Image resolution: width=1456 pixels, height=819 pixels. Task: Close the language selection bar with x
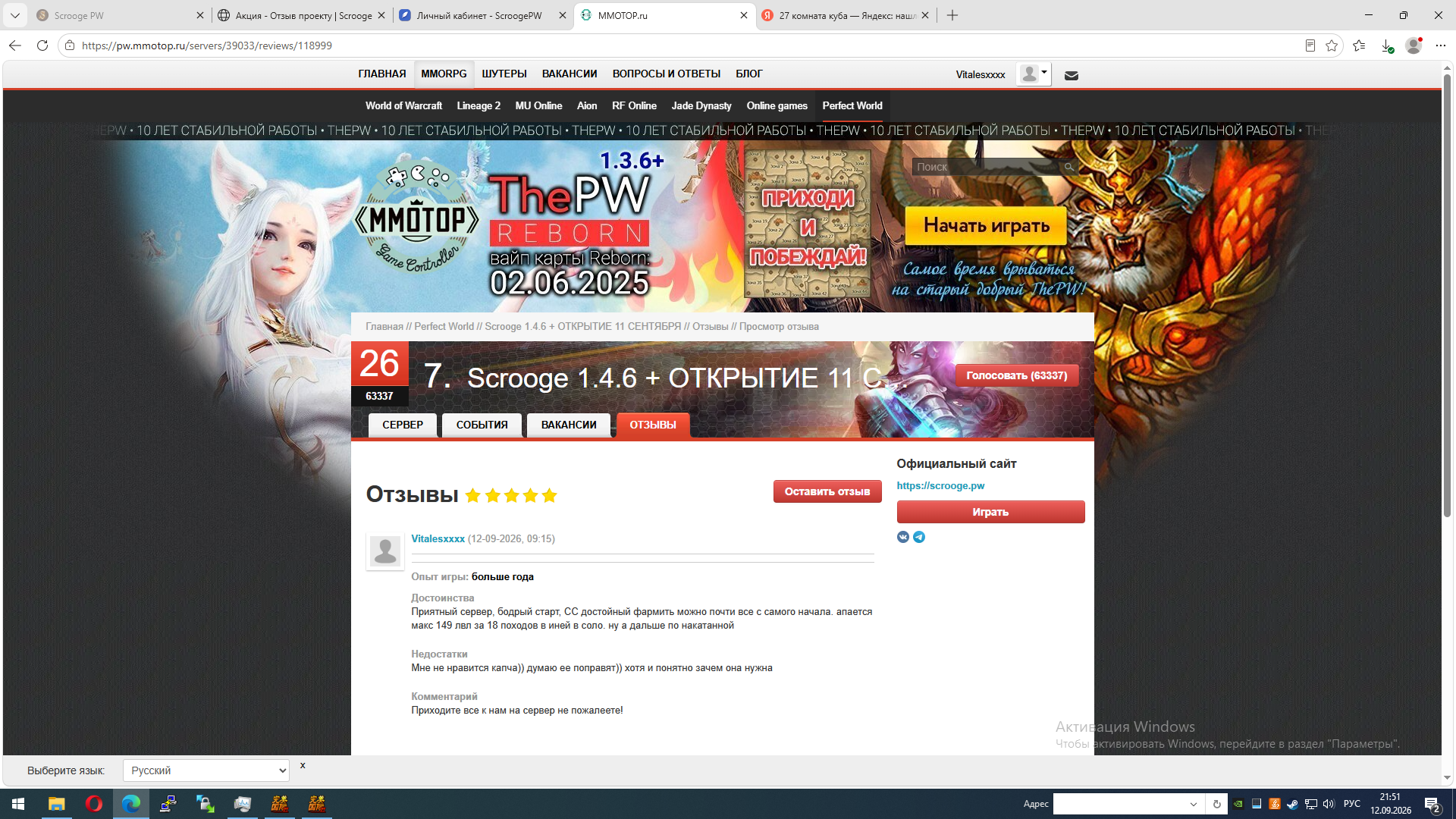[303, 765]
